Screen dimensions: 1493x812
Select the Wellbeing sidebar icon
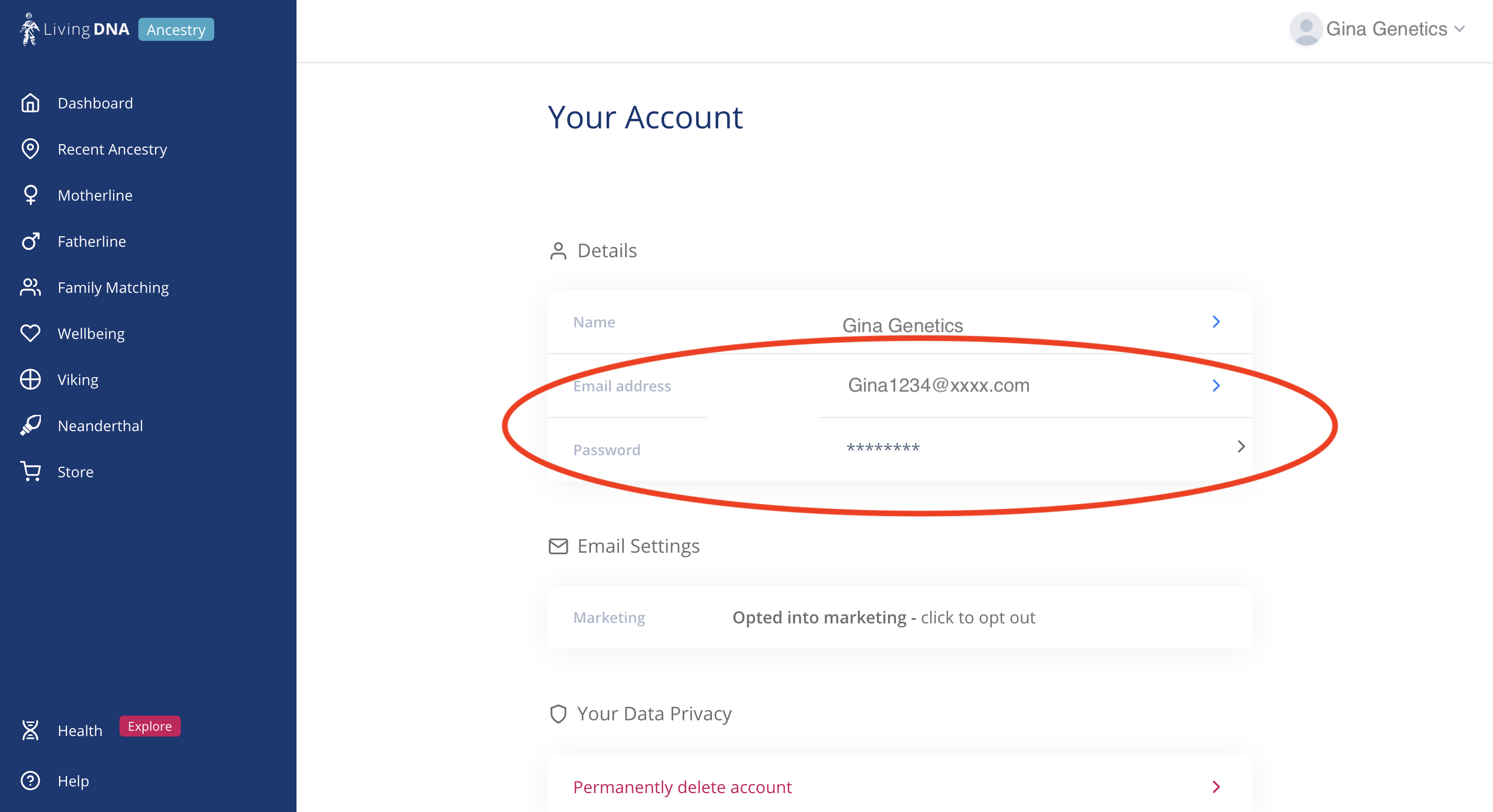point(31,333)
